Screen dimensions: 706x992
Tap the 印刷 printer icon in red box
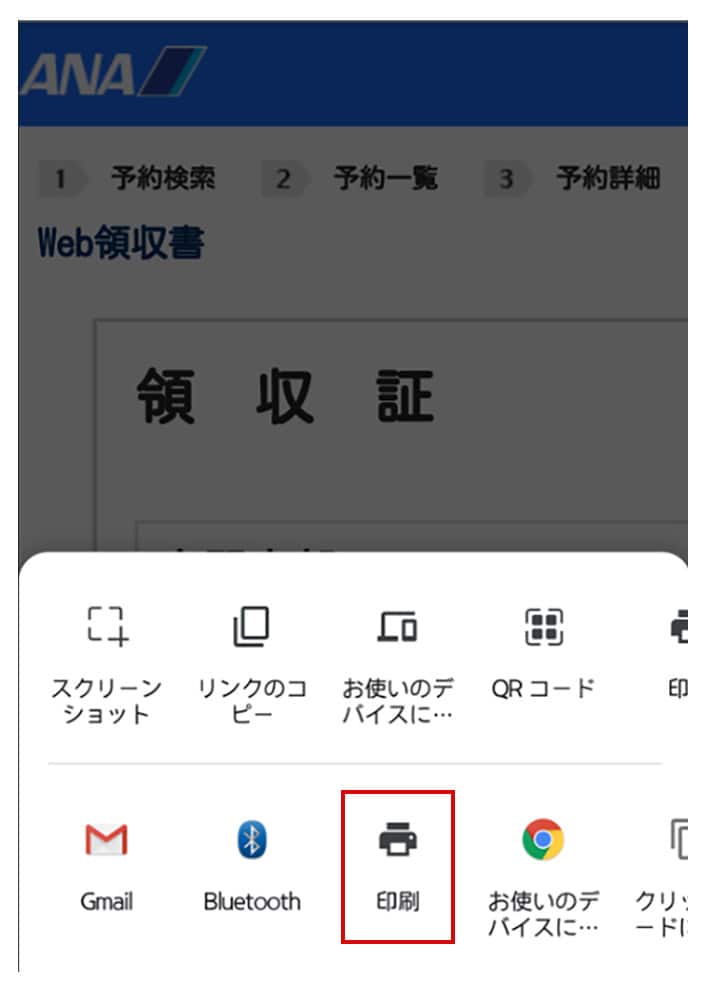tap(397, 839)
